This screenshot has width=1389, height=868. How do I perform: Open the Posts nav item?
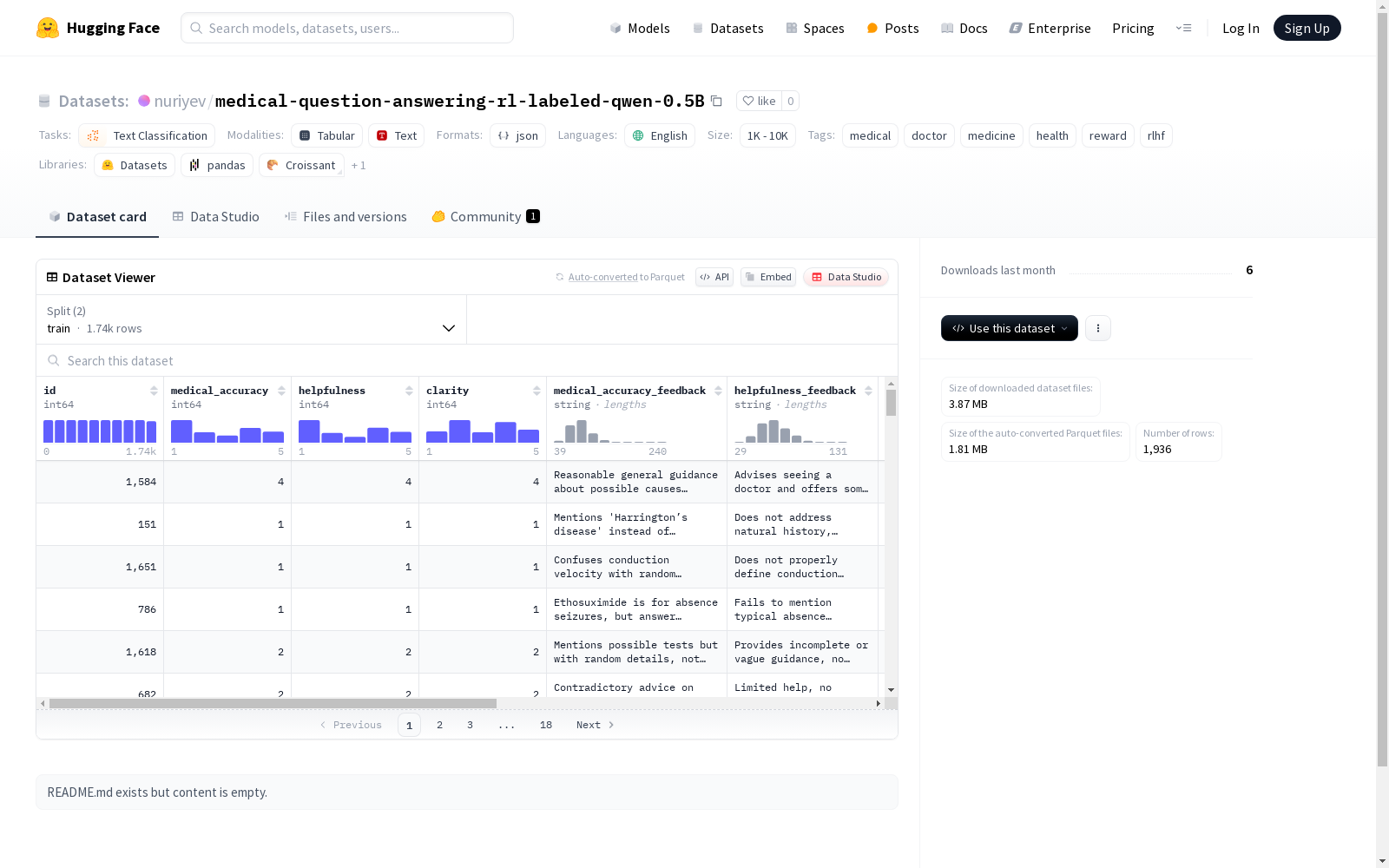pyautogui.click(x=892, y=28)
